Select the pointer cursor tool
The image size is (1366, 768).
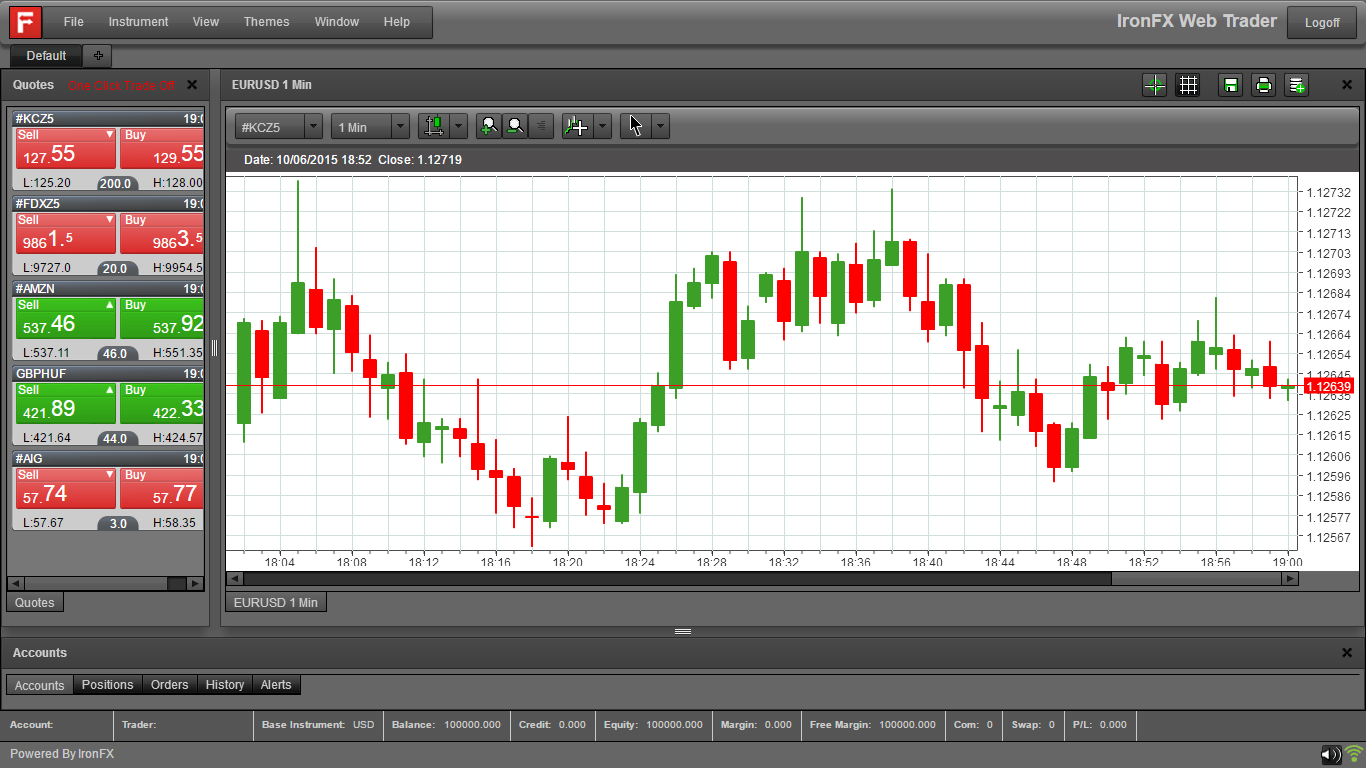point(636,126)
